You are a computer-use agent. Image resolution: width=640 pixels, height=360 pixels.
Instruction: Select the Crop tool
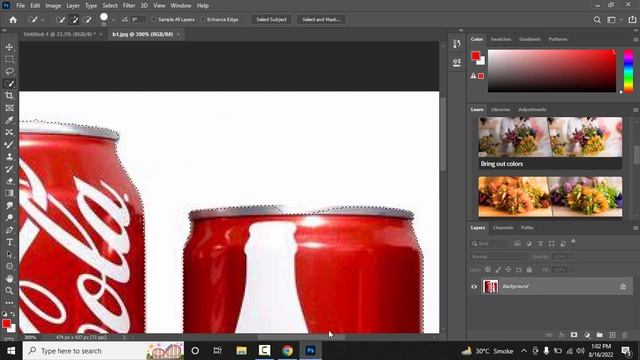pos(9,96)
